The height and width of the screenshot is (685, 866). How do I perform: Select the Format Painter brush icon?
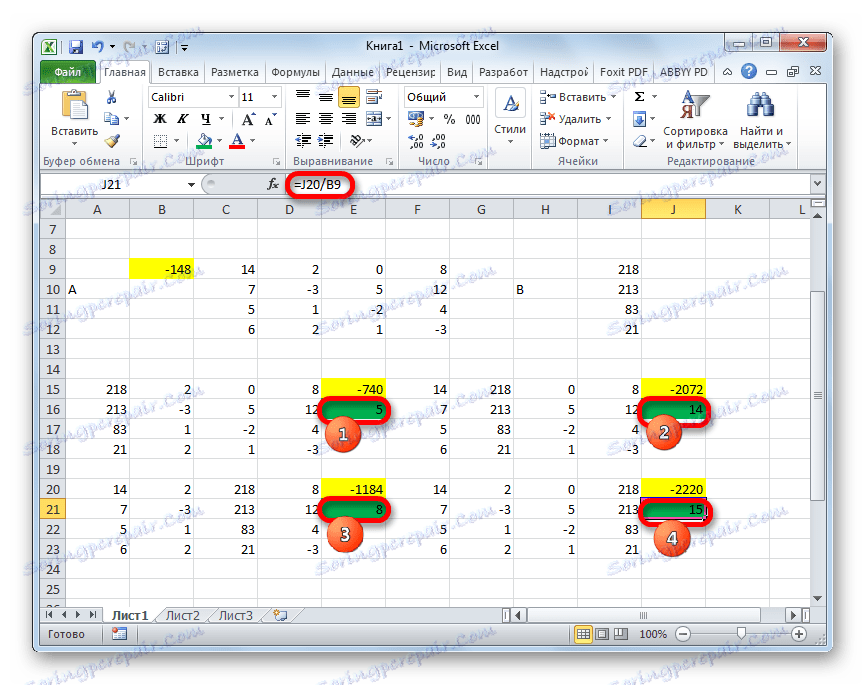112,141
